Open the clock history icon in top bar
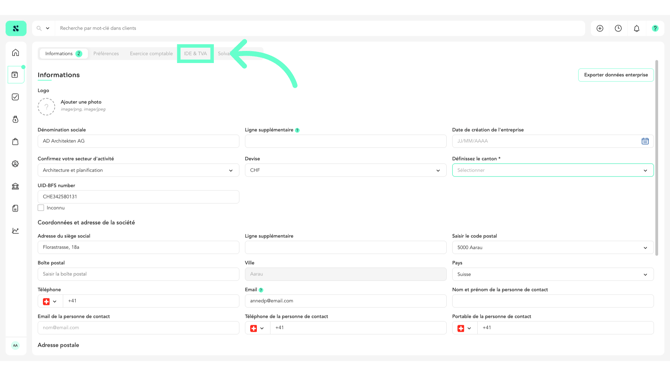 click(x=618, y=28)
